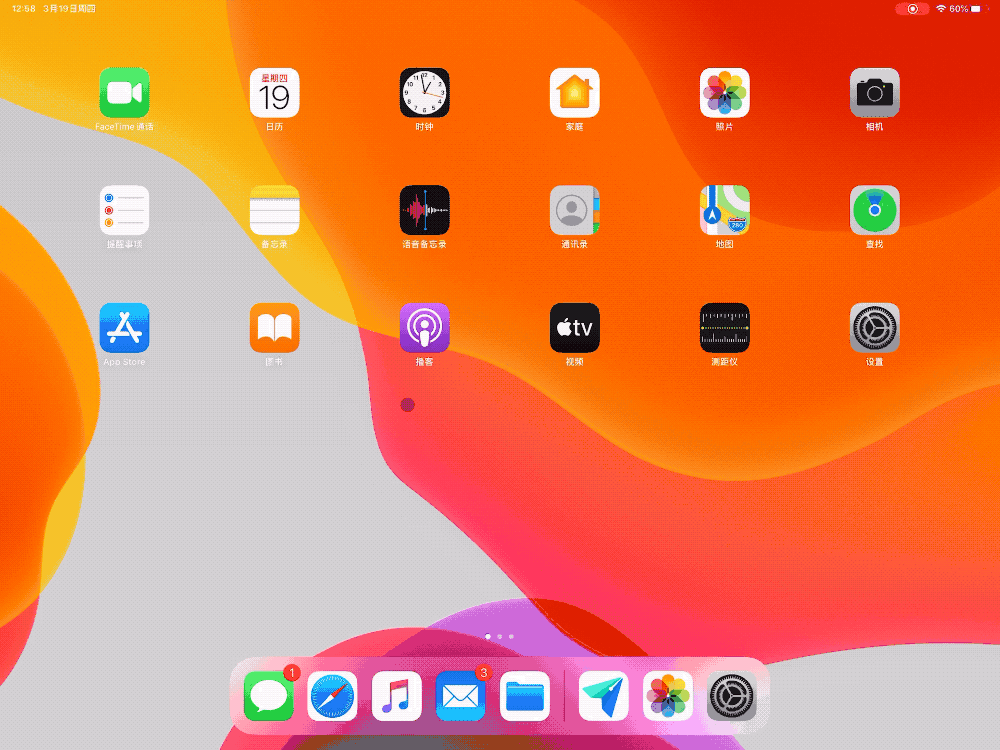The image size is (1000, 750).
Task: Open the Find My (查找) app
Action: click(x=874, y=210)
